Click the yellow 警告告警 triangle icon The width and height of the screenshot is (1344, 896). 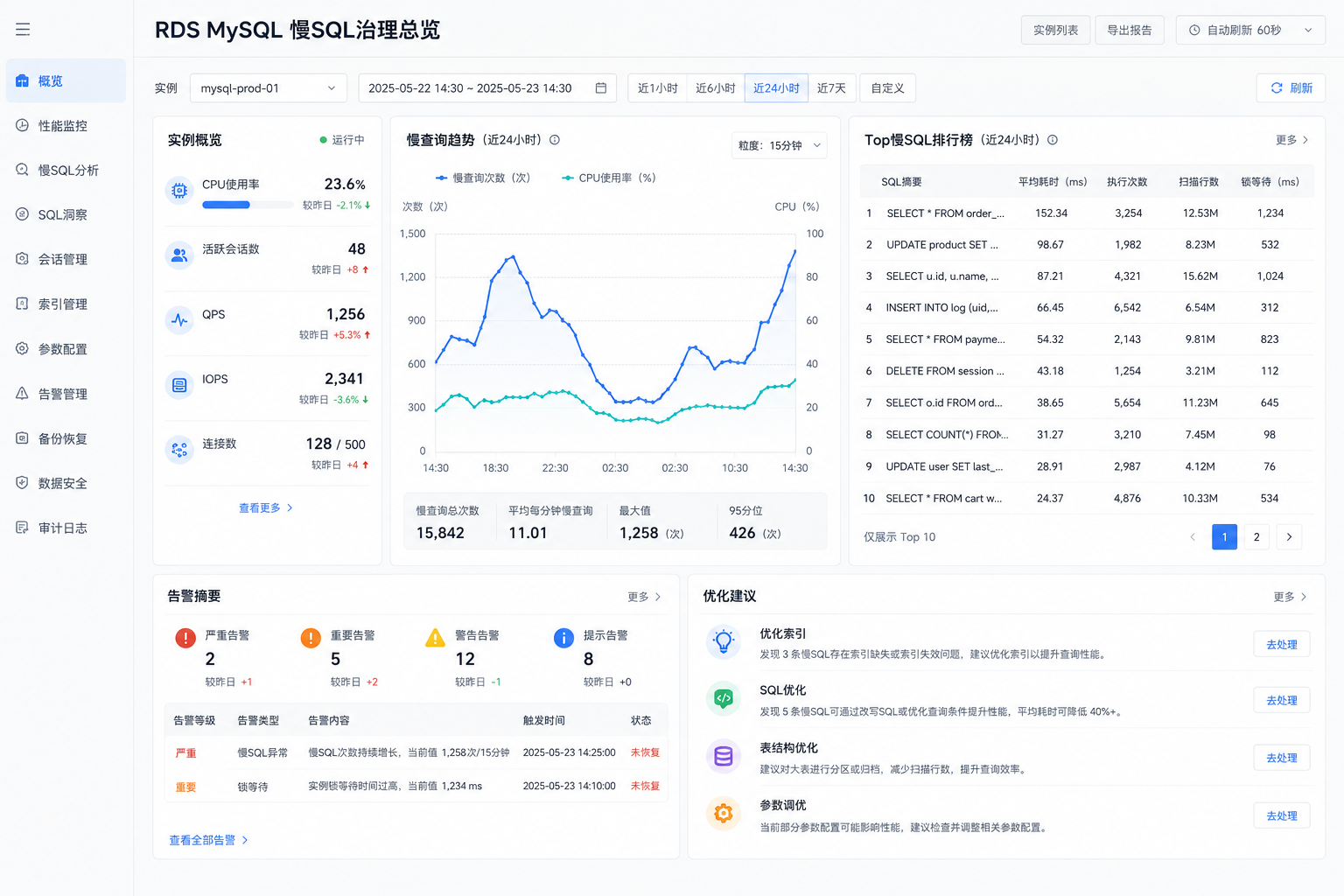point(435,638)
